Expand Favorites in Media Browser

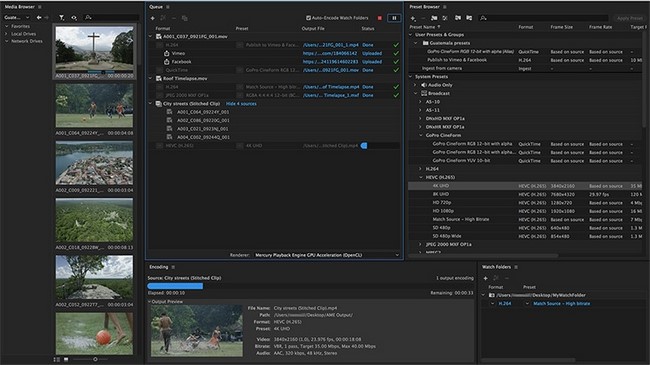(x=7, y=26)
